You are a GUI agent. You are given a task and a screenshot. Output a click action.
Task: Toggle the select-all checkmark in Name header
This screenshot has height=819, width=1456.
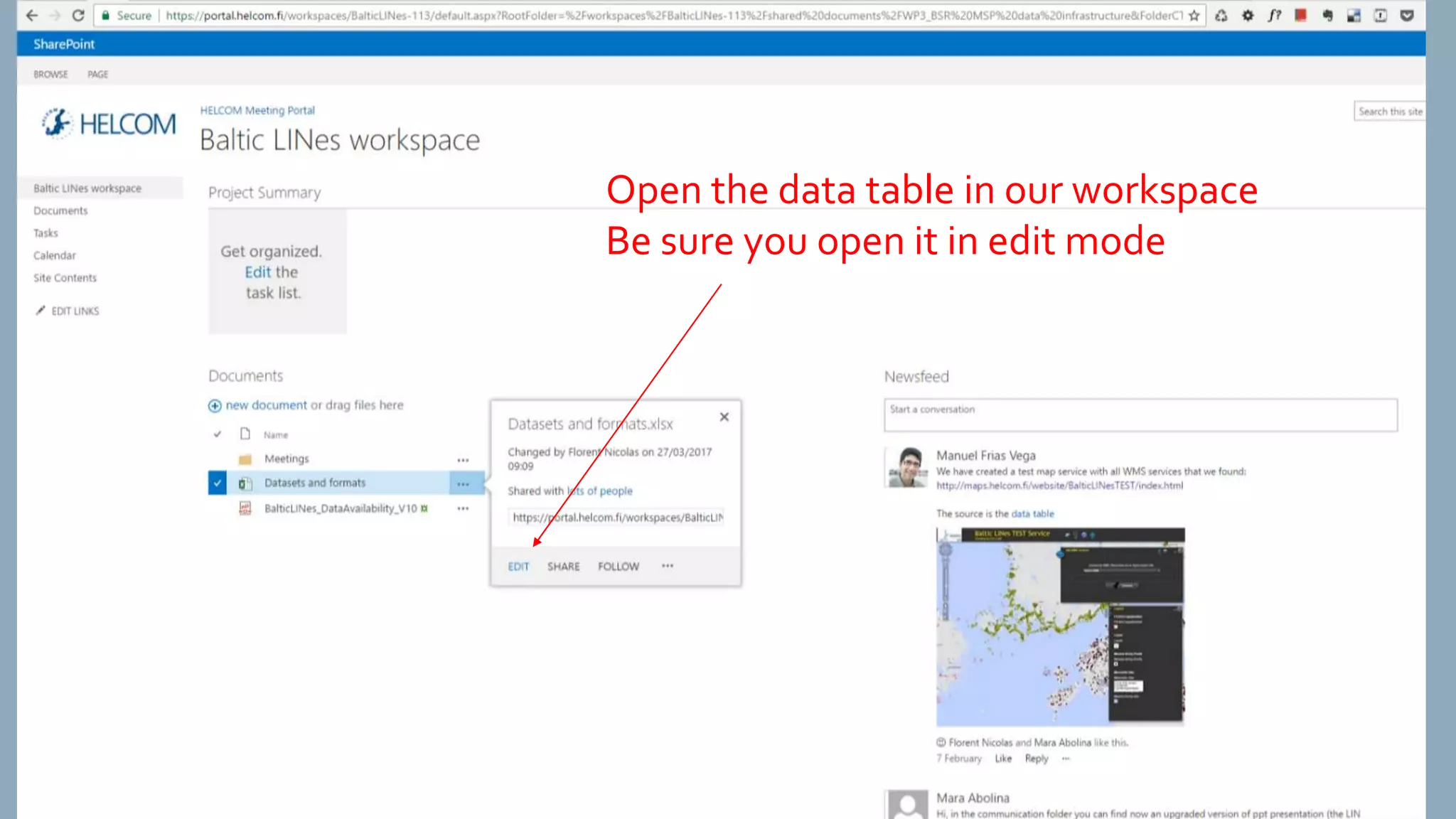click(x=218, y=434)
